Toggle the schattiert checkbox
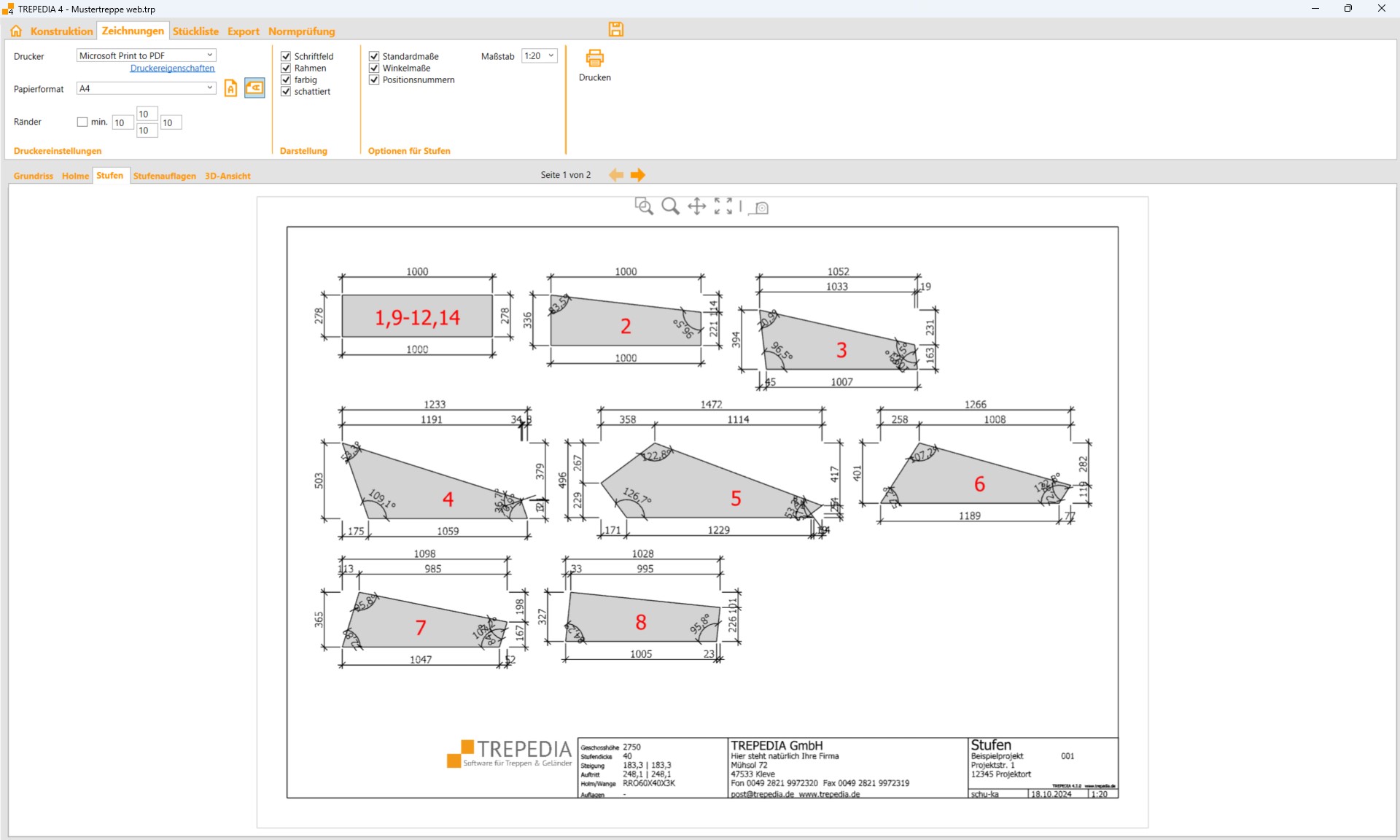Image resolution: width=1400 pixels, height=840 pixels. coord(286,91)
